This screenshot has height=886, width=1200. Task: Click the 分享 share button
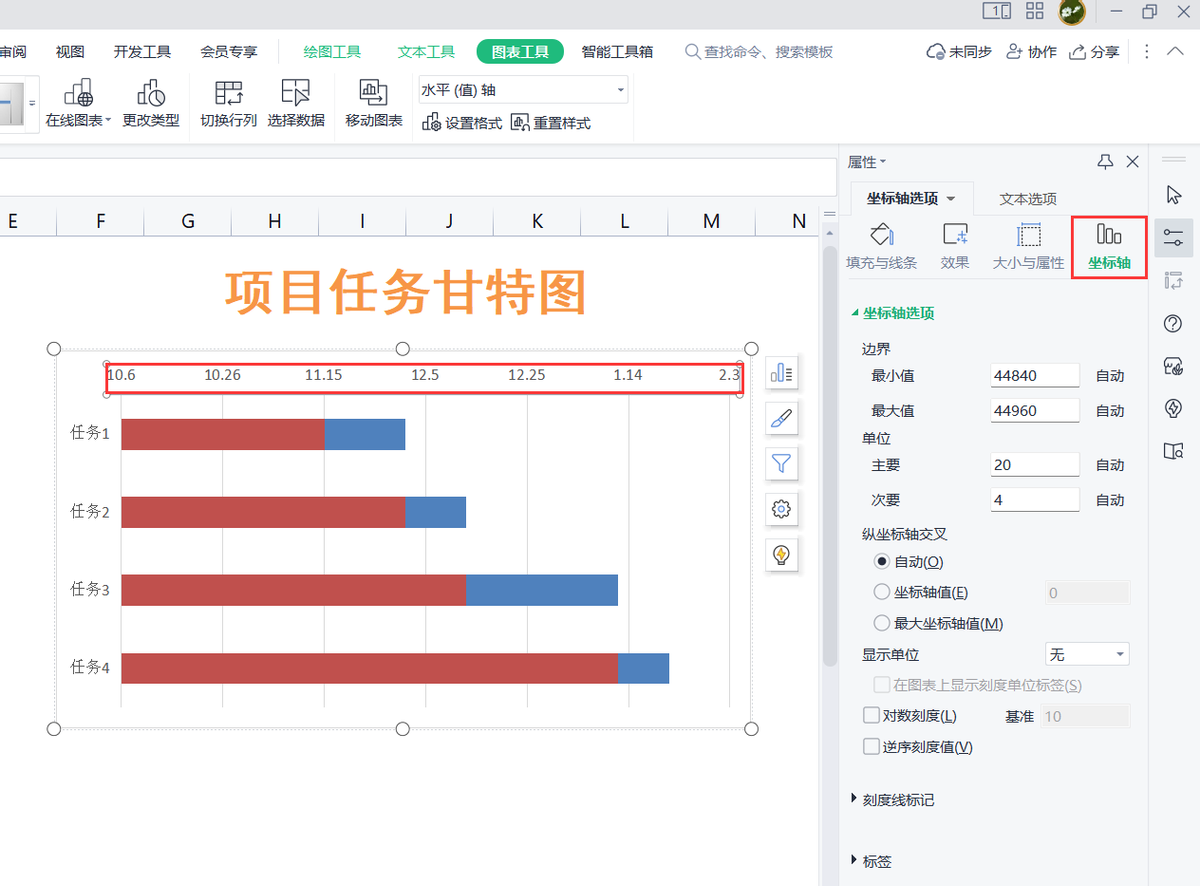coord(1094,52)
